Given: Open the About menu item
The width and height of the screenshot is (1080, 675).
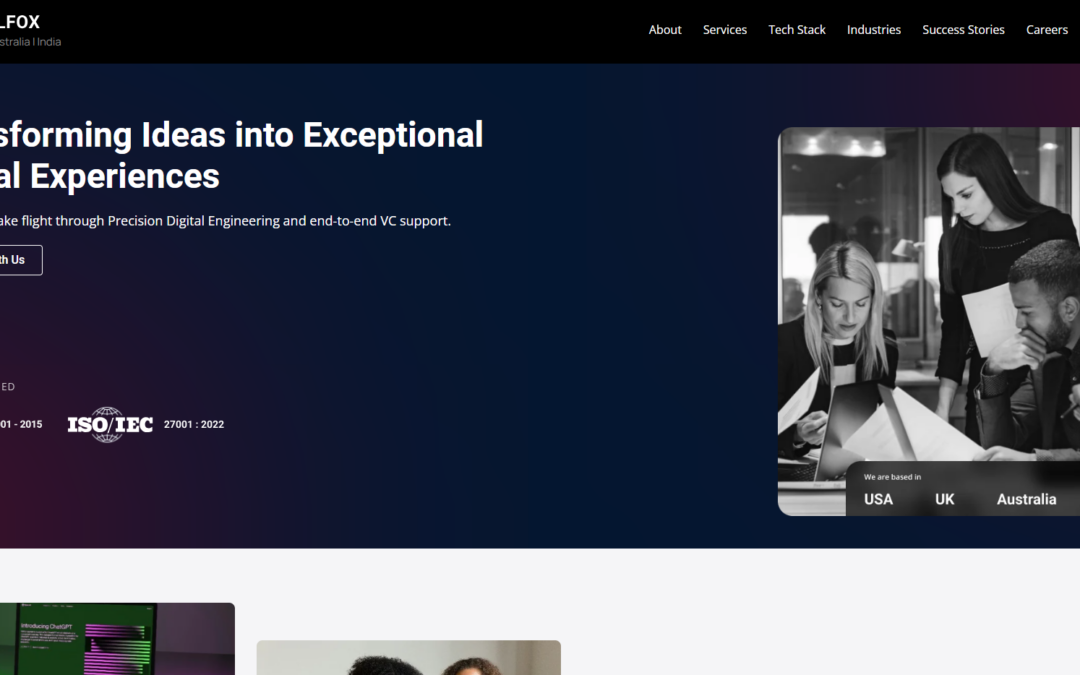Looking at the screenshot, I should [x=665, y=30].
